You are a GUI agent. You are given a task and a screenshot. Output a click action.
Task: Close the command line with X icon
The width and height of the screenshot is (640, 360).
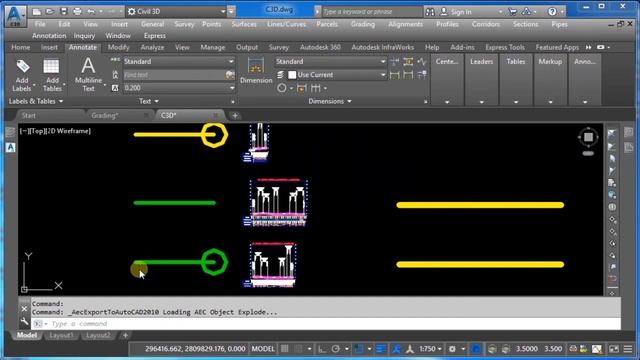(24, 309)
